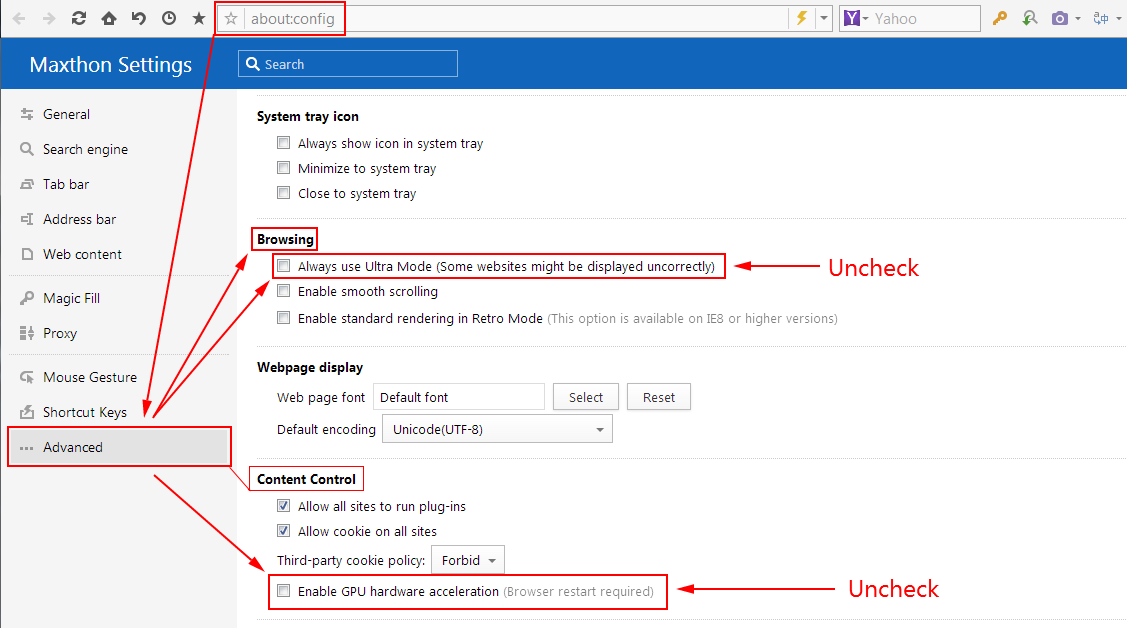
Task: Open the home page icon
Action: click(109, 18)
